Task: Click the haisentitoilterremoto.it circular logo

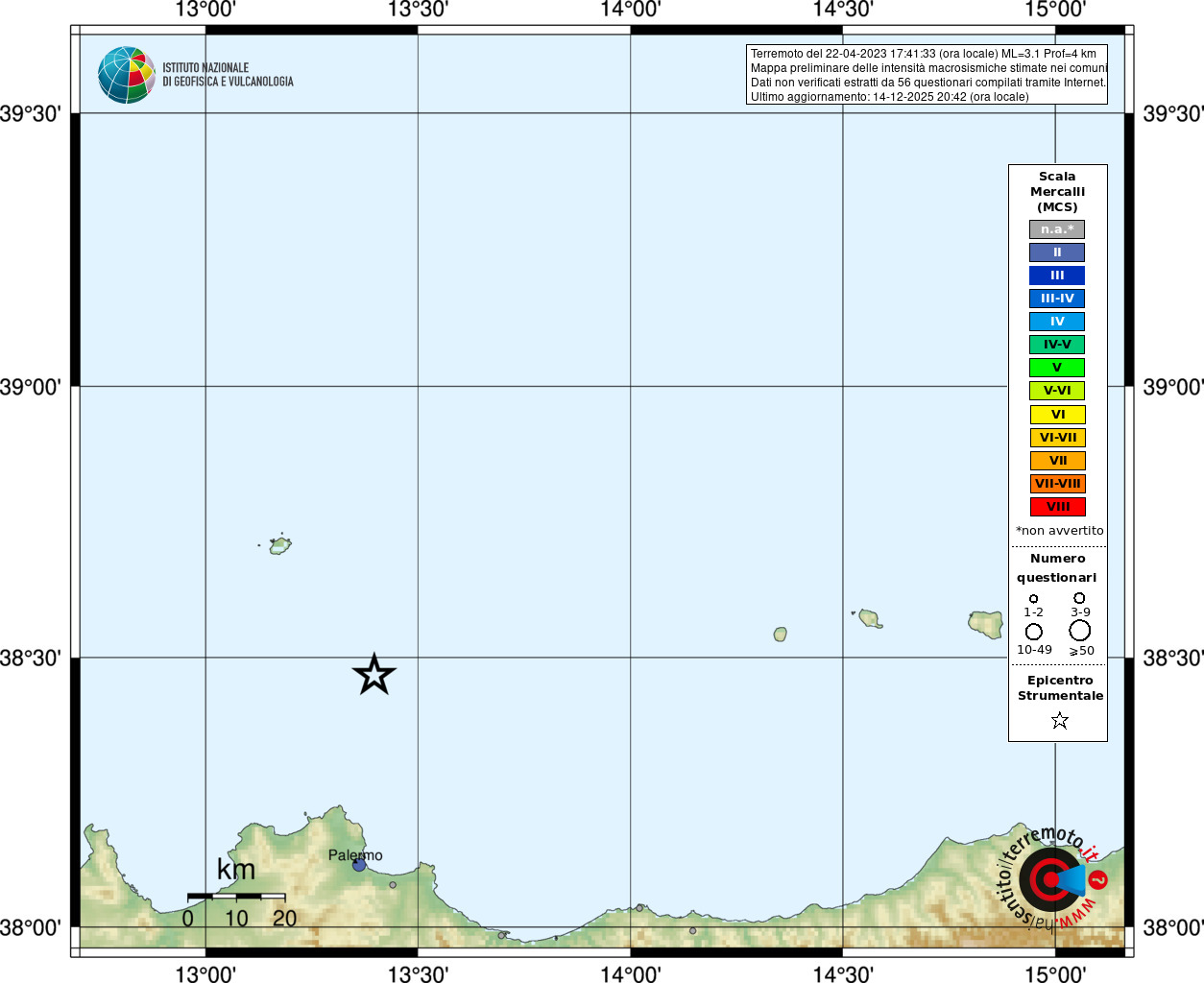Action: point(1051,878)
